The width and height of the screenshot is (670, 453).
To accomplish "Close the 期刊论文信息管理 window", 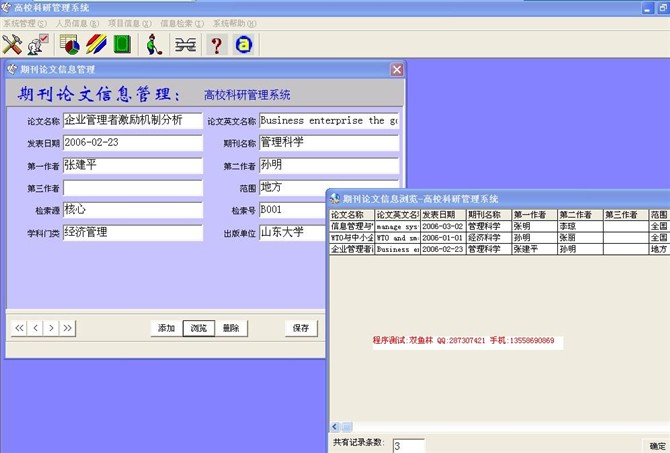I will 397,70.
